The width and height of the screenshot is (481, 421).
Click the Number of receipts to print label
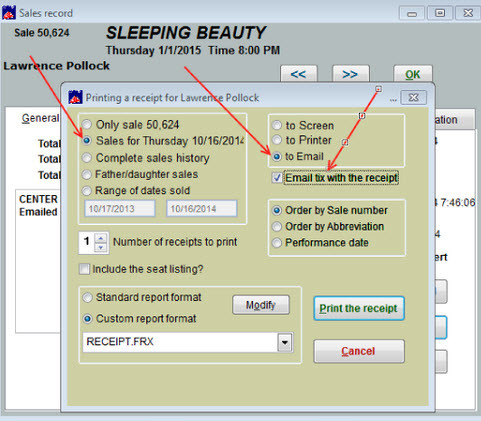pyautogui.click(x=175, y=242)
